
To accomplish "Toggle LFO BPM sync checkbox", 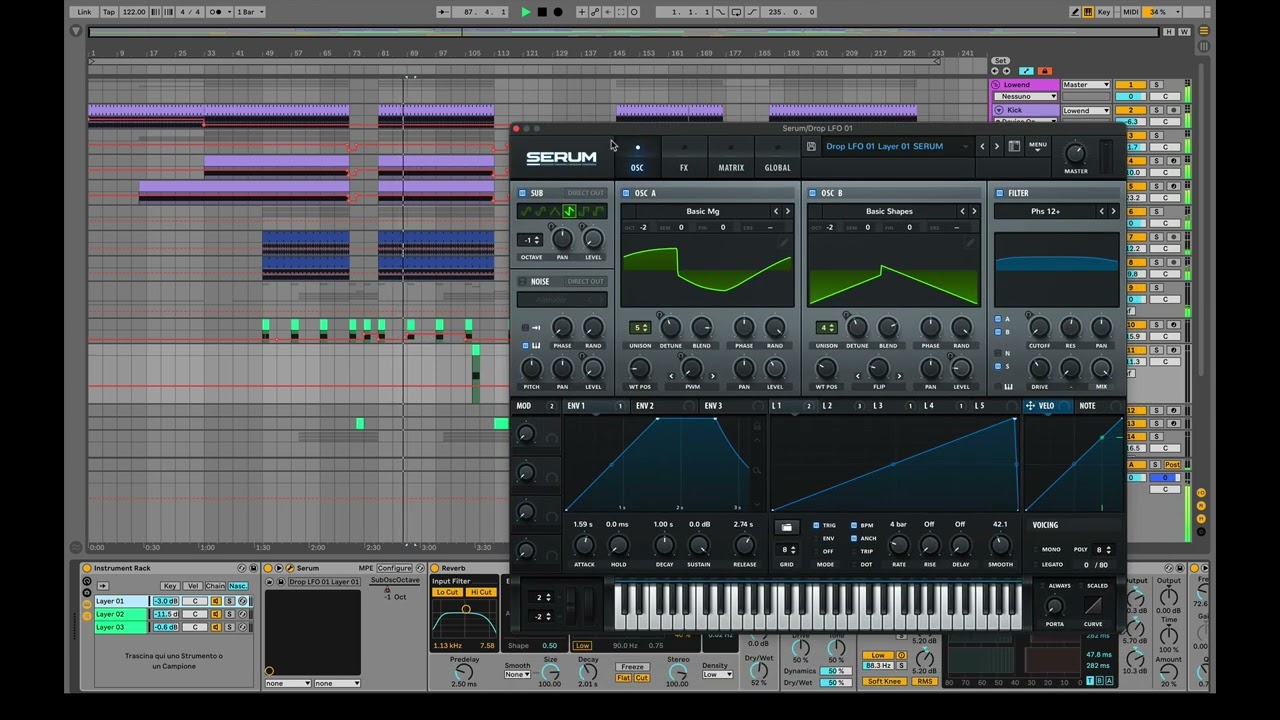I will 853,525.
